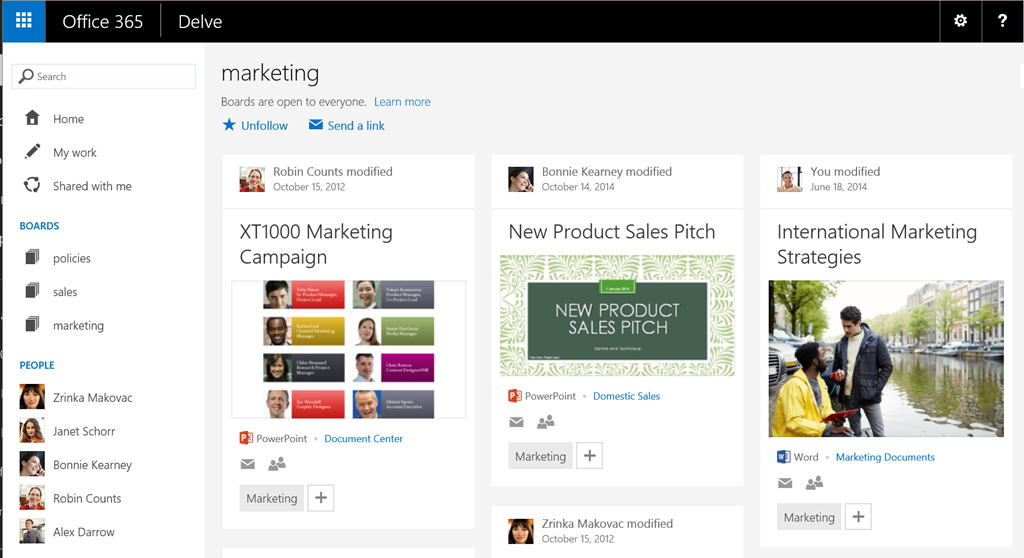The width and height of the screenshot is (1024, 558).
Task: Click the Marketing tag on XT1000 card
Action: point(272,498)
